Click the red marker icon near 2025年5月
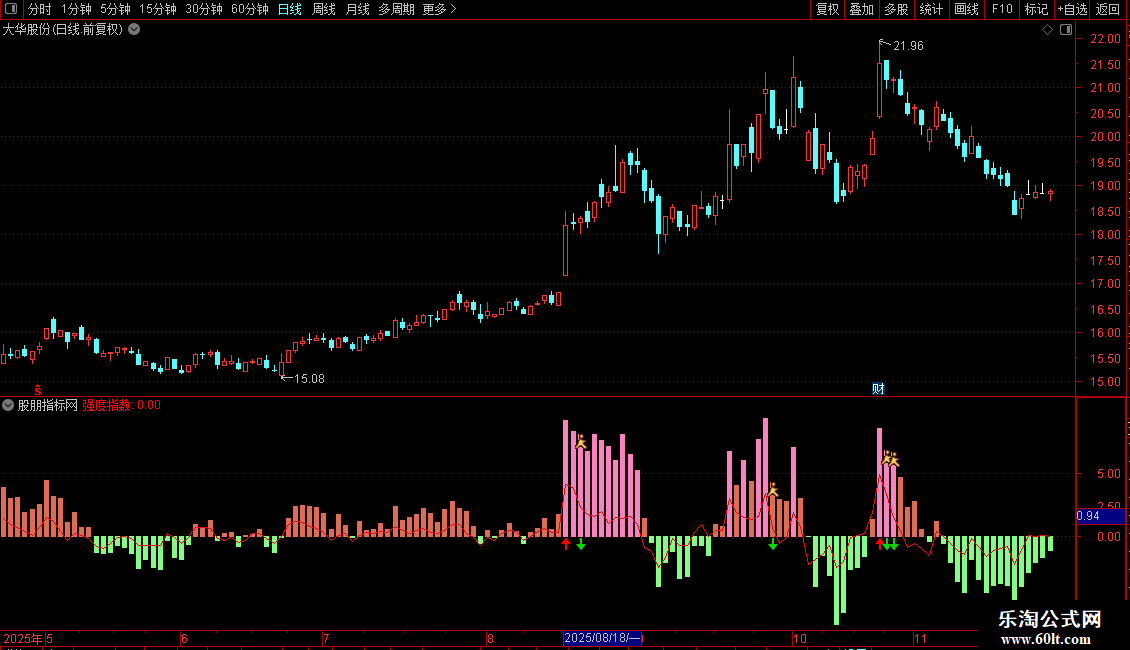This screenshot has height=650, width=1130. tap(38, 389)
